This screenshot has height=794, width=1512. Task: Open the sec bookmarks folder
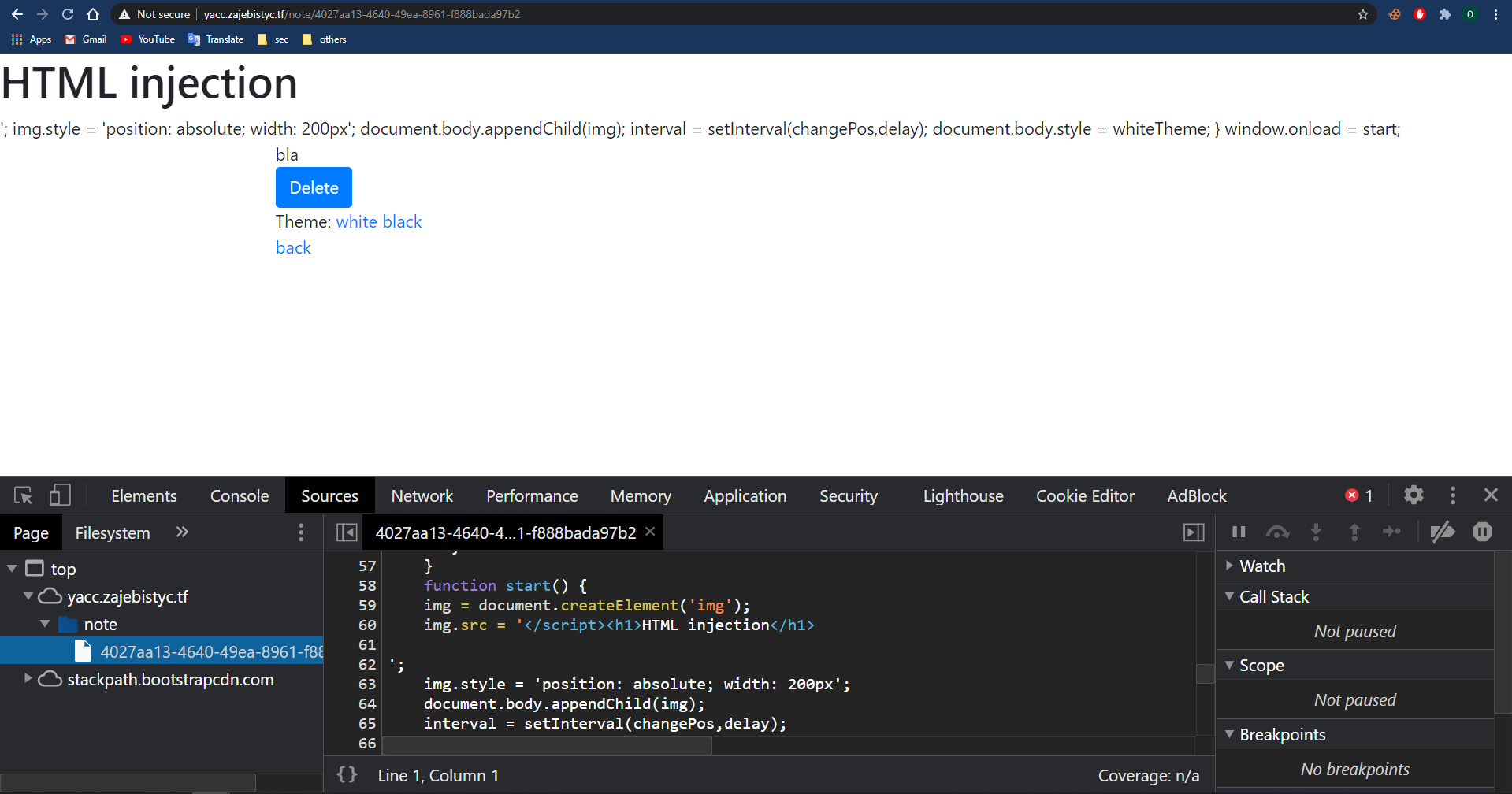click(273, 39)
